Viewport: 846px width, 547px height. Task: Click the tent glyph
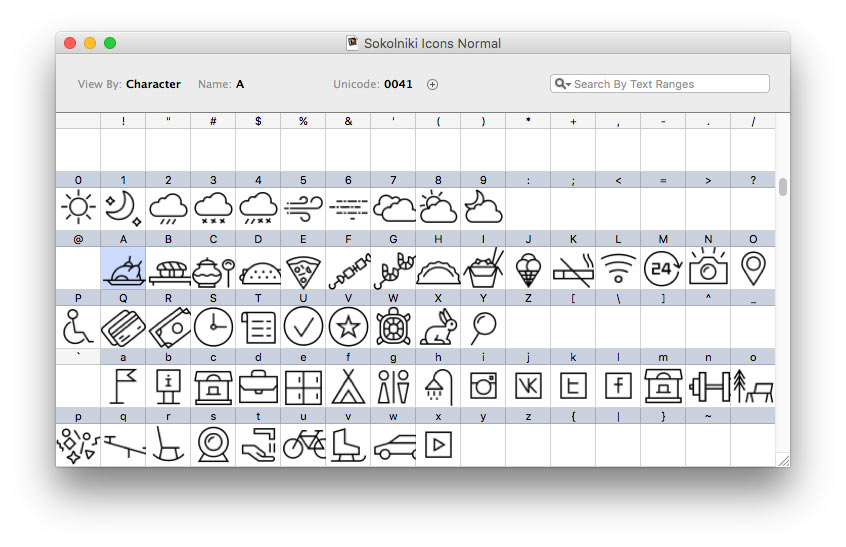348,385
